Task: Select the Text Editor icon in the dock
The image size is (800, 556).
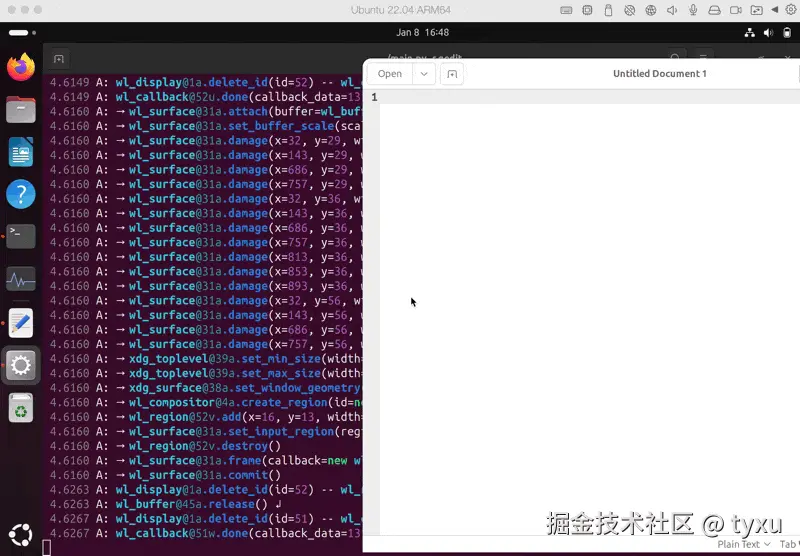Action: point(21,323)
